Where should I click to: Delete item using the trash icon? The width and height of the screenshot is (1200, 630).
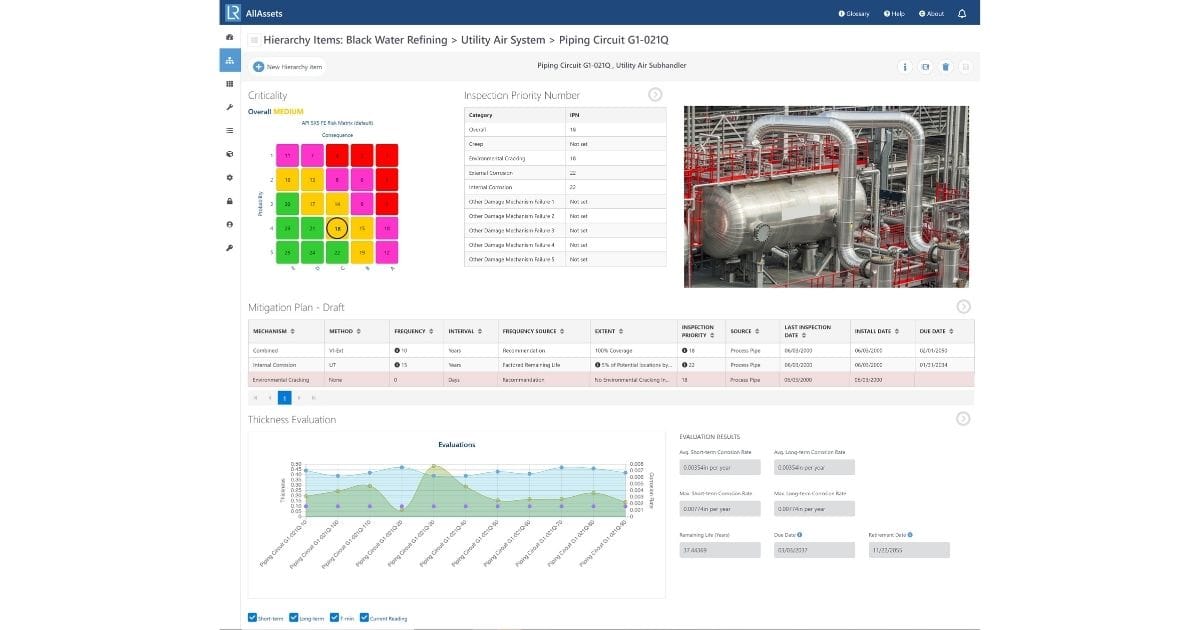click(945, 67)
